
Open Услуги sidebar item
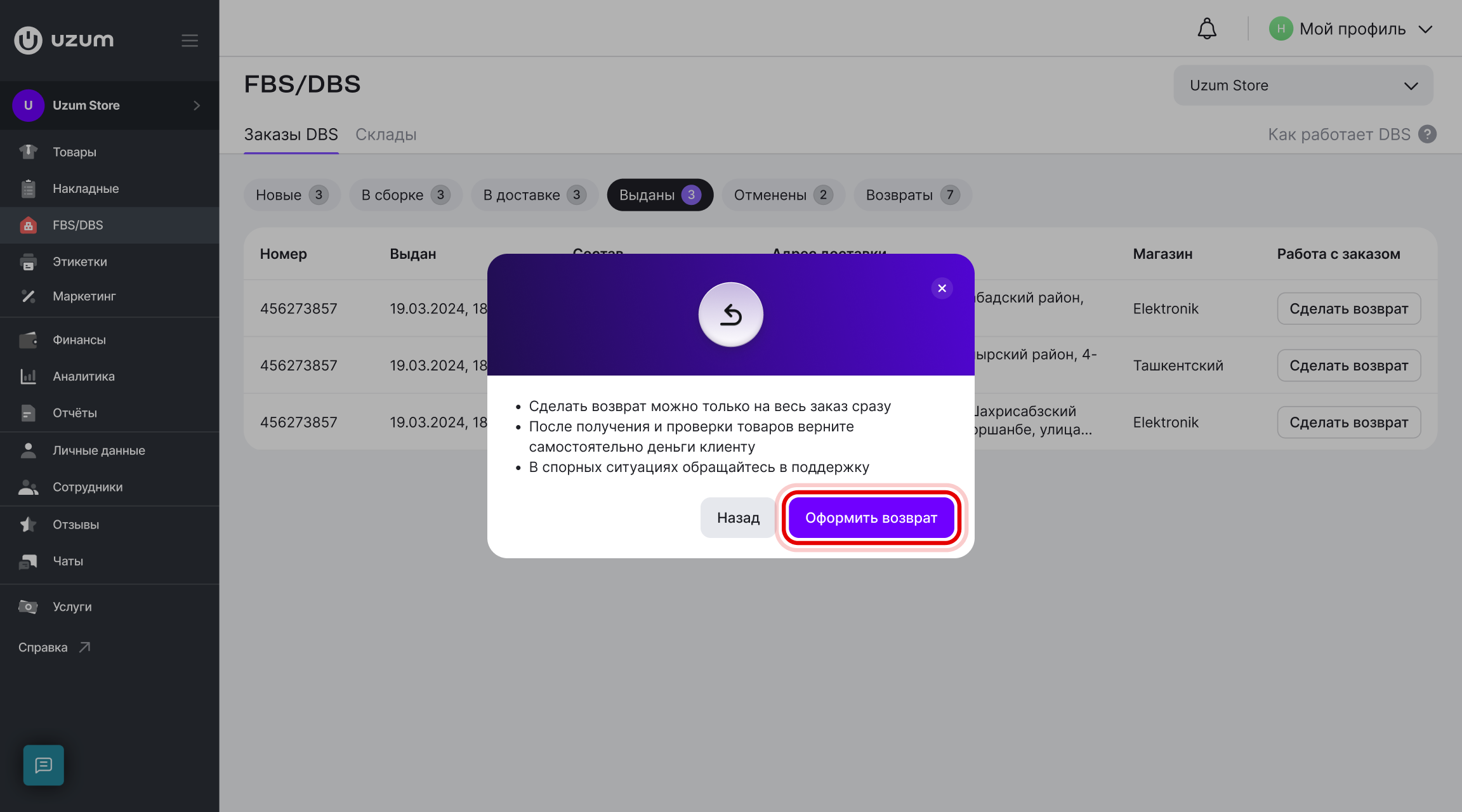click(109, 606)
